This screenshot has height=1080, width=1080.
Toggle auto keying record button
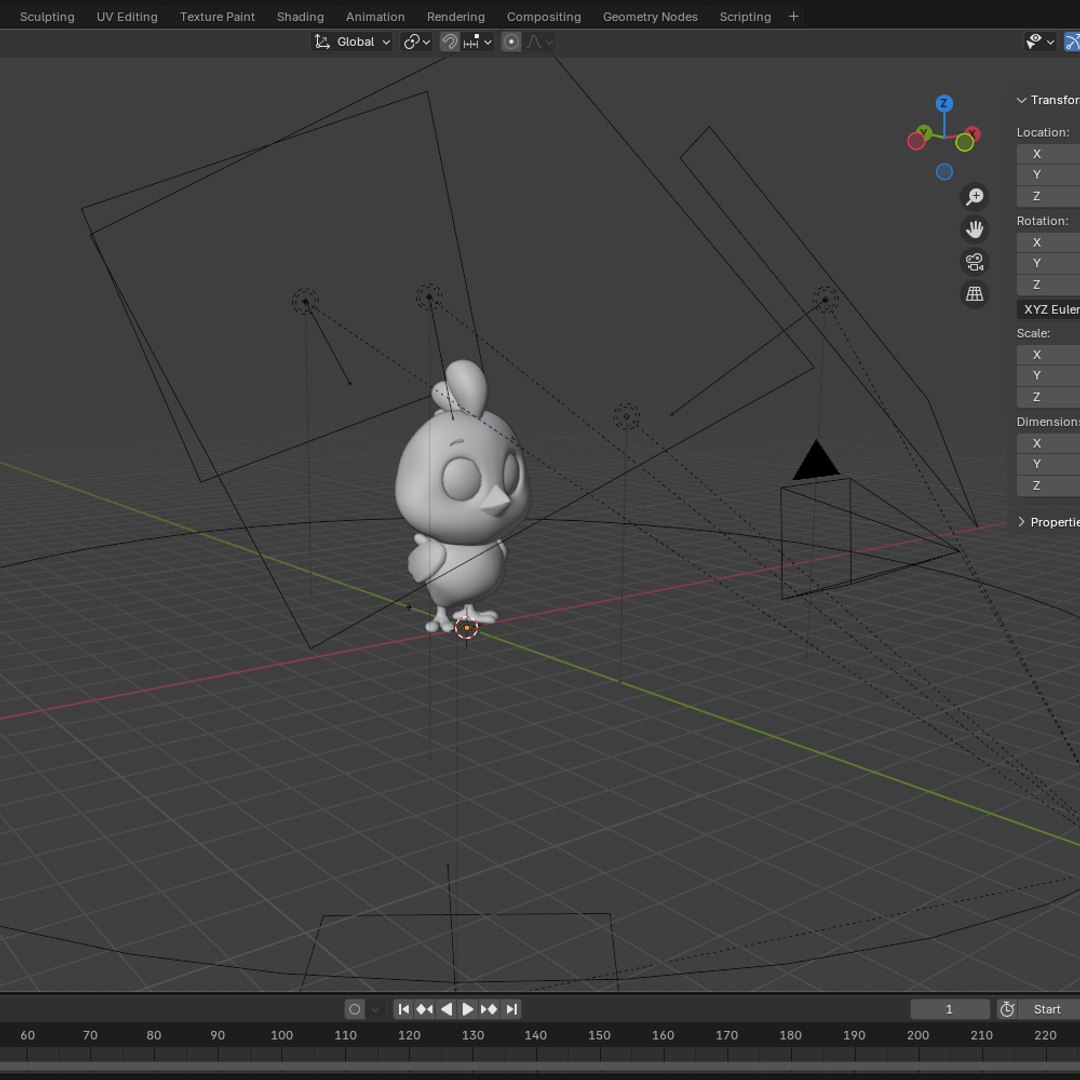coord(354,1009)
